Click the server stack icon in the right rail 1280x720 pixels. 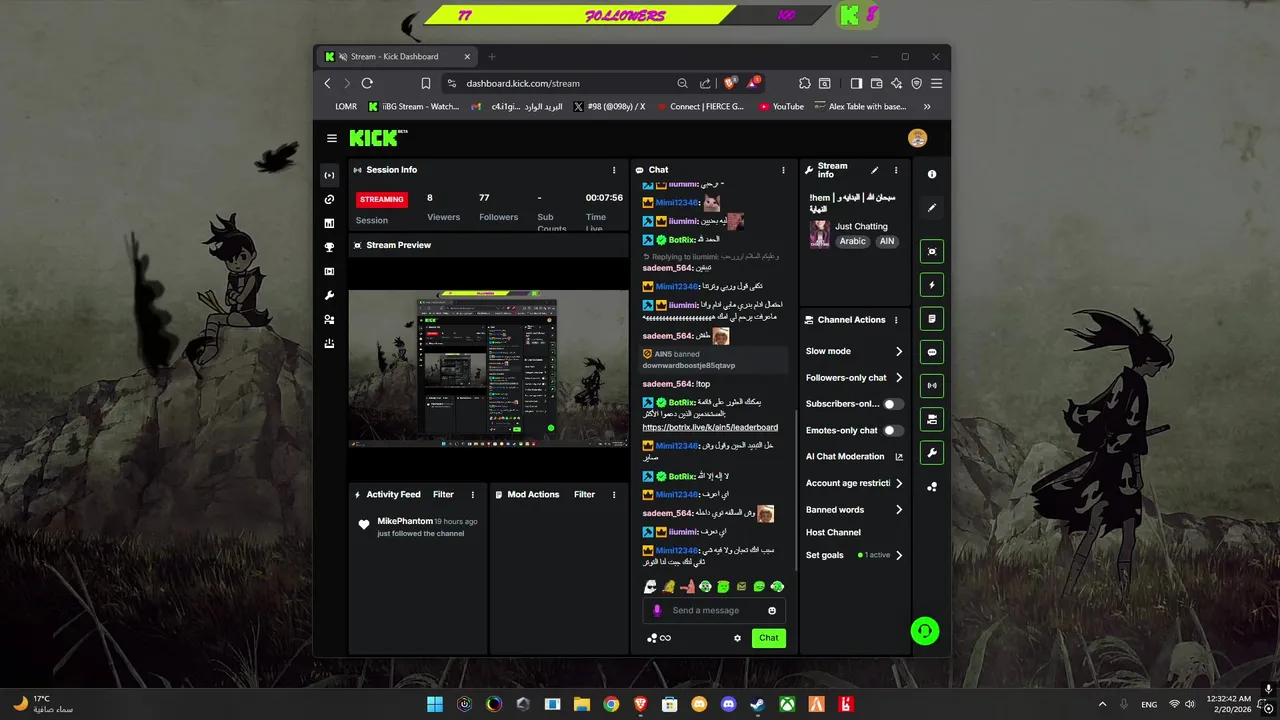[932, 419]
